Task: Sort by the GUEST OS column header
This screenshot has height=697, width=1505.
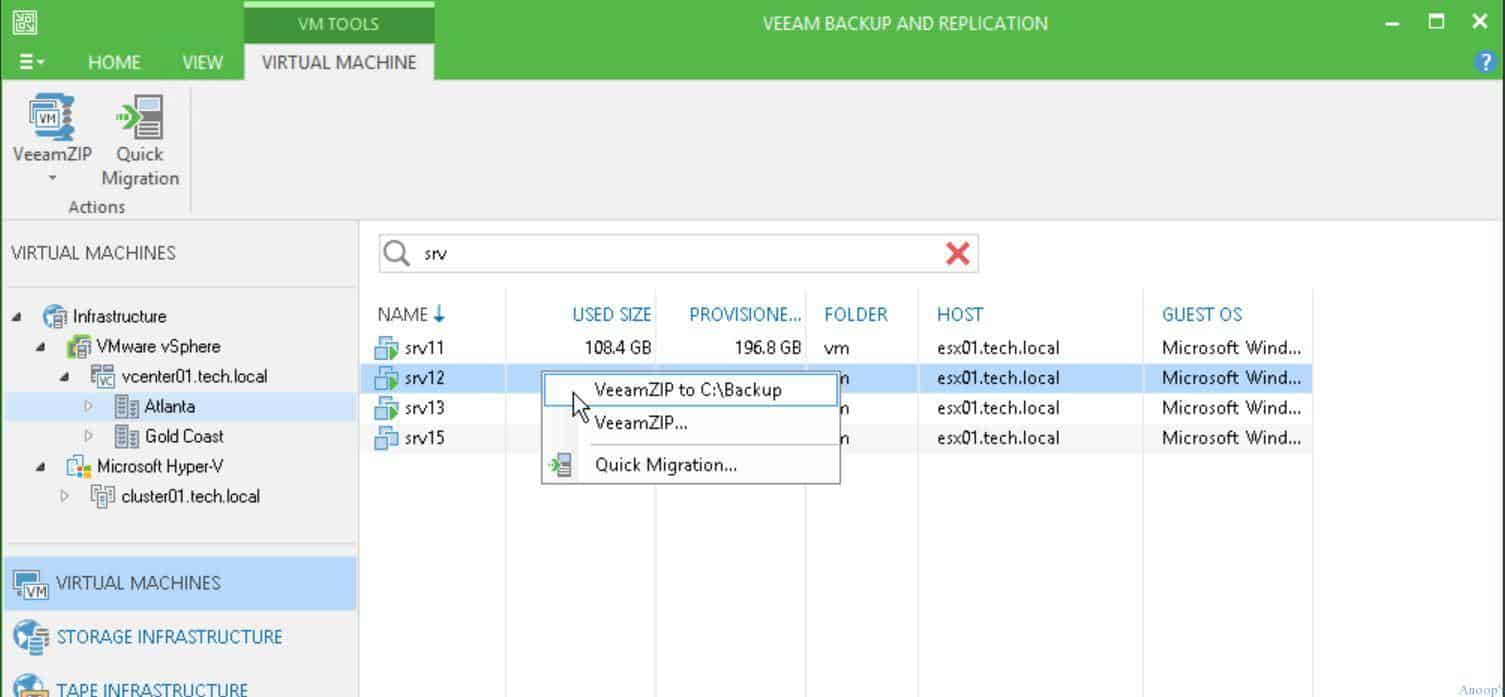Action: [1202, 314]
